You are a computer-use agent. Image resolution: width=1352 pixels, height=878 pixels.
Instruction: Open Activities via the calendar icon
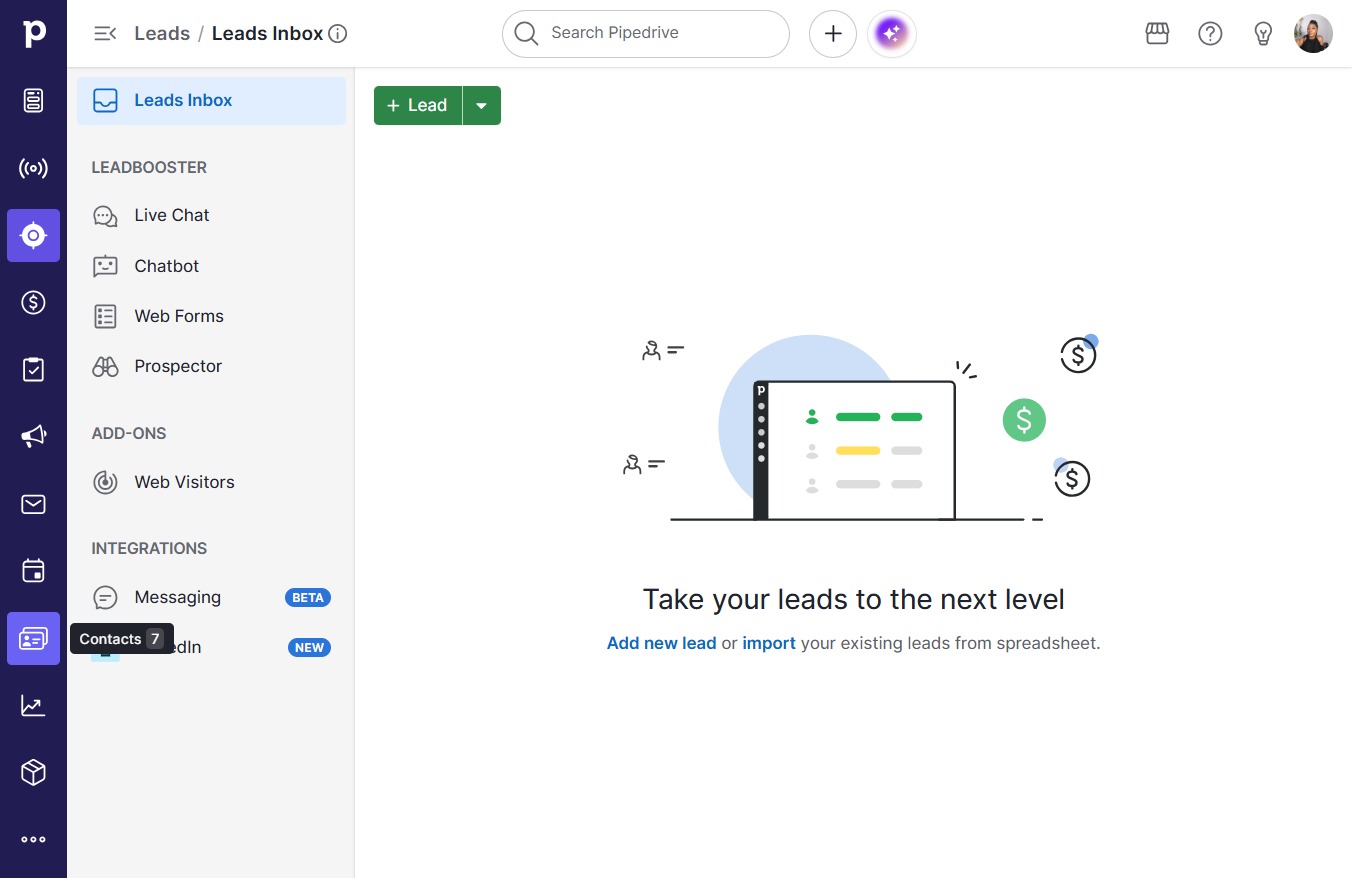pyautogui.click(x=33, y=571)
